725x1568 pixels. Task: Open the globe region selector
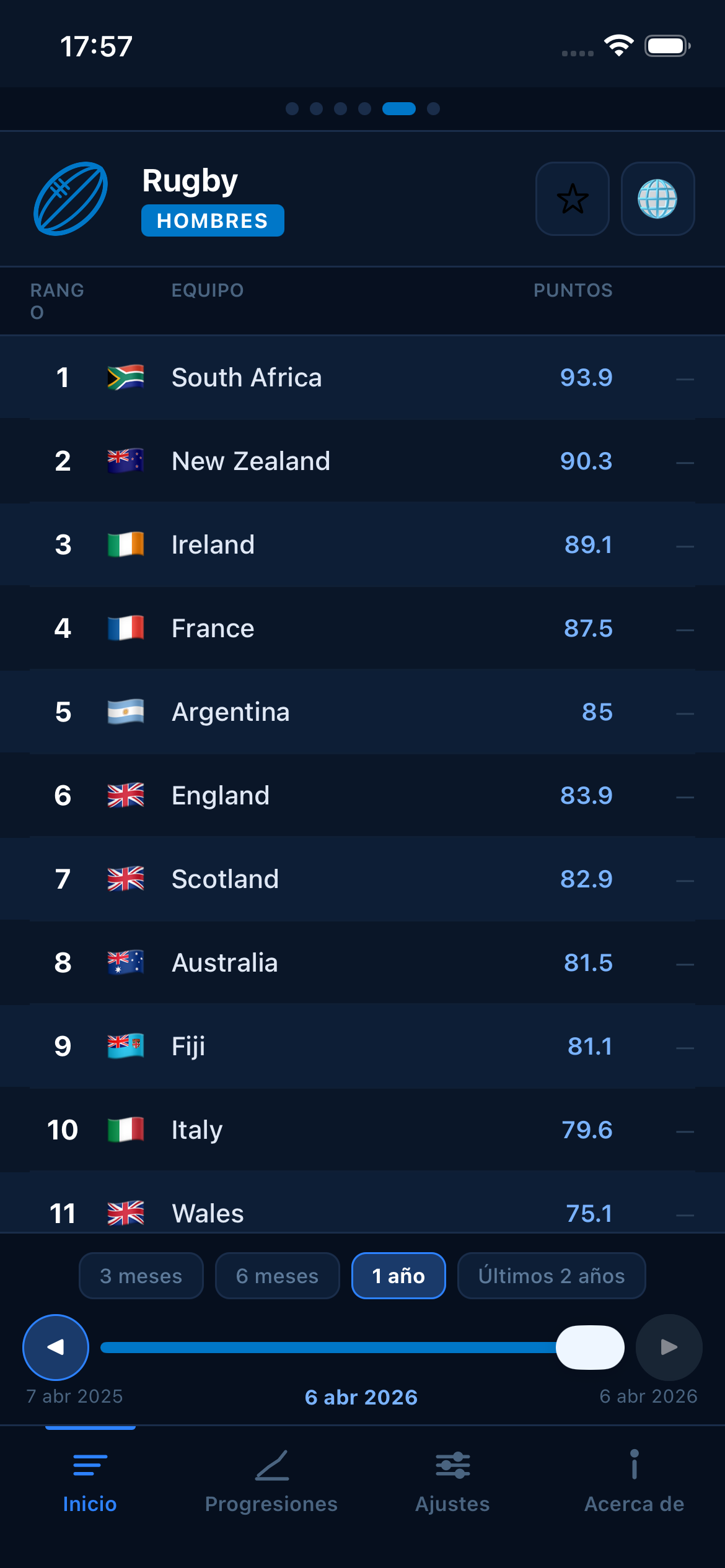click(x=658, y=199)
